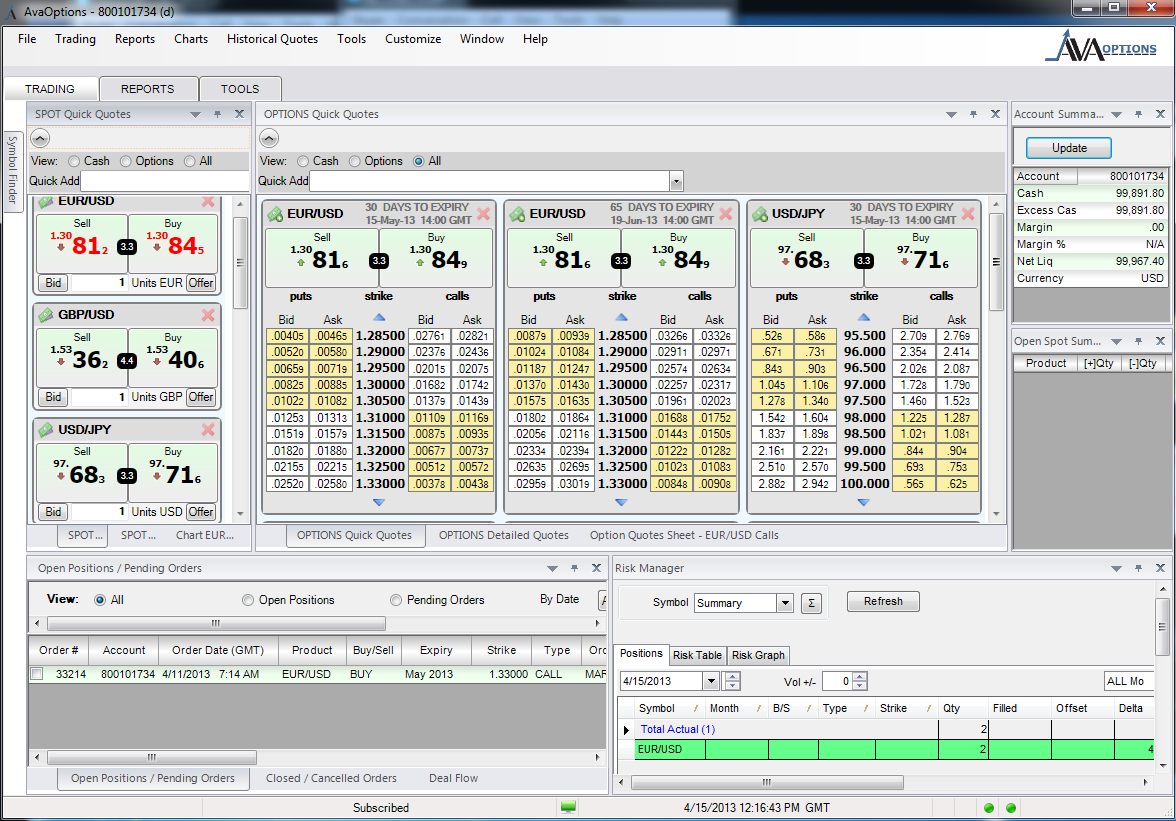Select Cash view in OPTIONS Quick Quotes
This screenshot has width=1176, height=821.
click(303, 161)
